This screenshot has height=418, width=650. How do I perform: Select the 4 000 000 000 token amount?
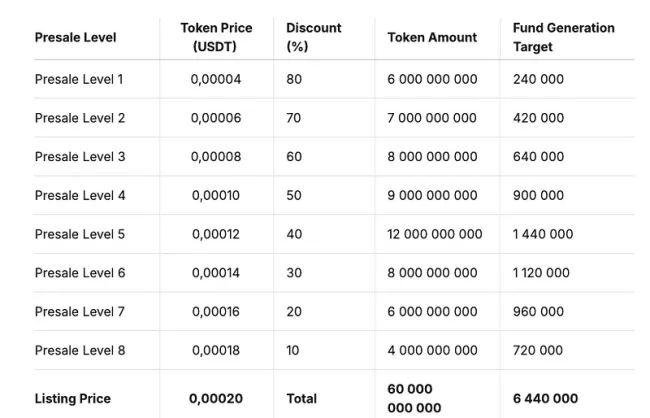(432, 351)
